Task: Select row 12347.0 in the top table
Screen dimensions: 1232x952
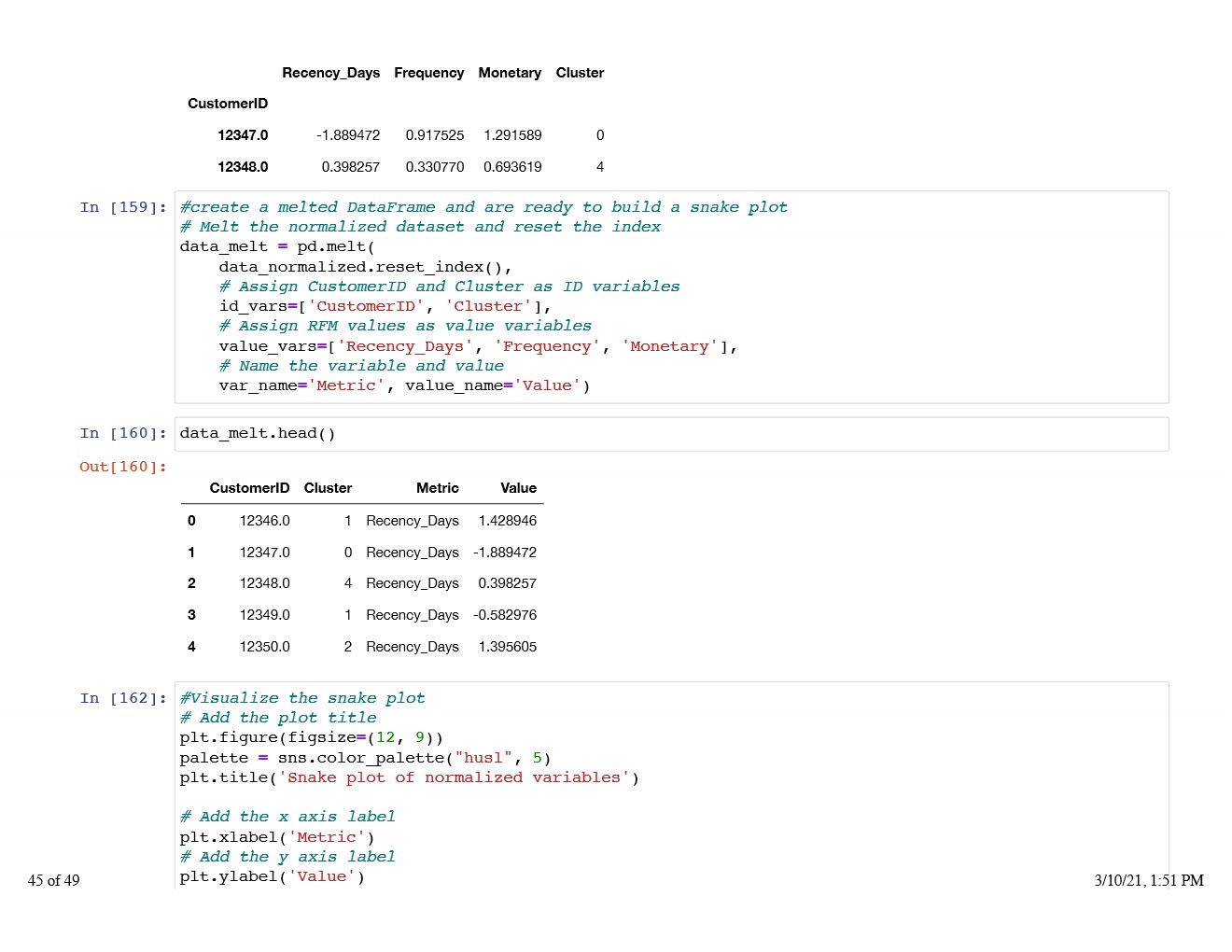Action: 243,135
